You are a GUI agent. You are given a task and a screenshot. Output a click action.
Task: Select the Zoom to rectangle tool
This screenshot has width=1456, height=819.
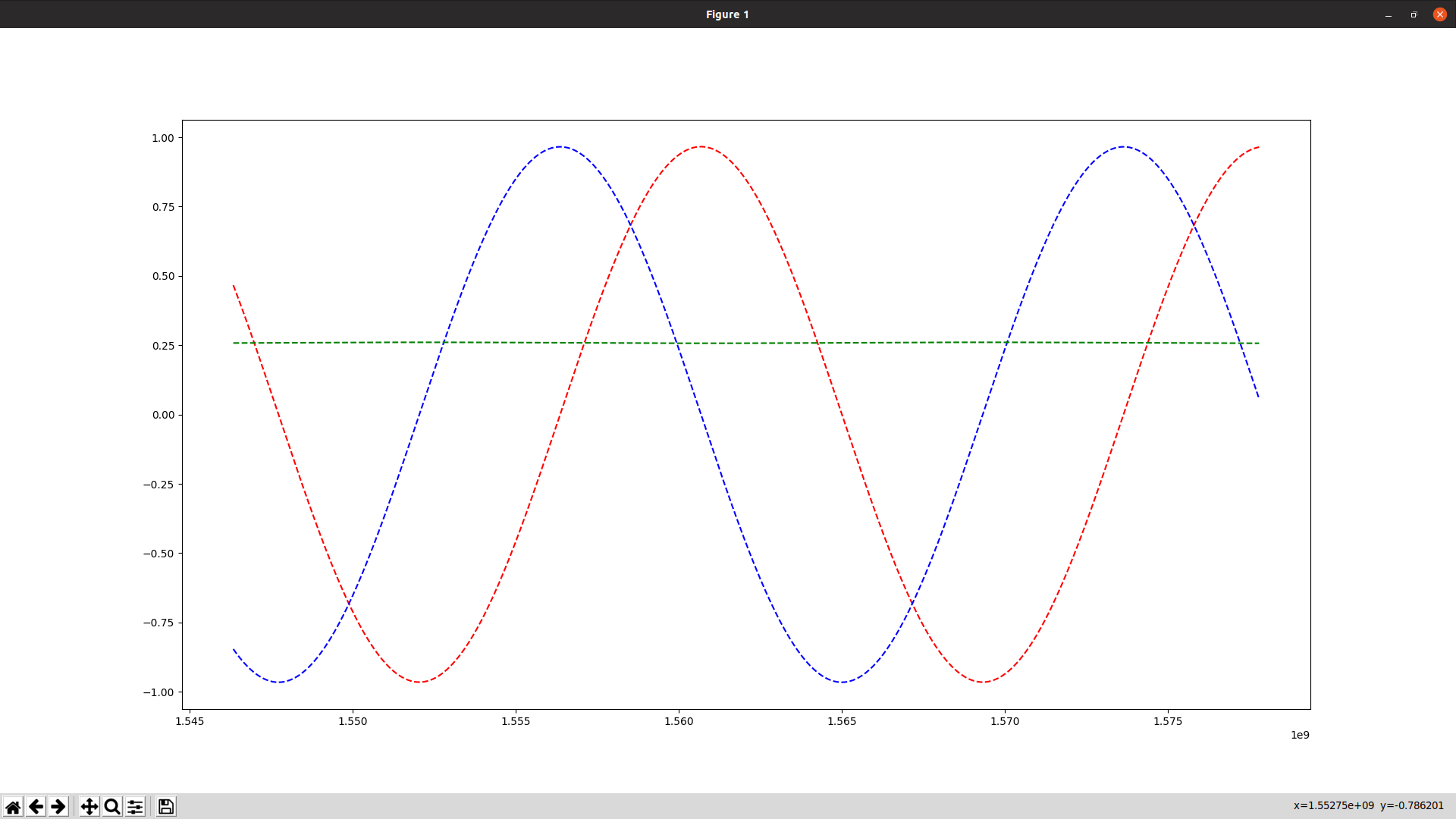click(112, 806)
